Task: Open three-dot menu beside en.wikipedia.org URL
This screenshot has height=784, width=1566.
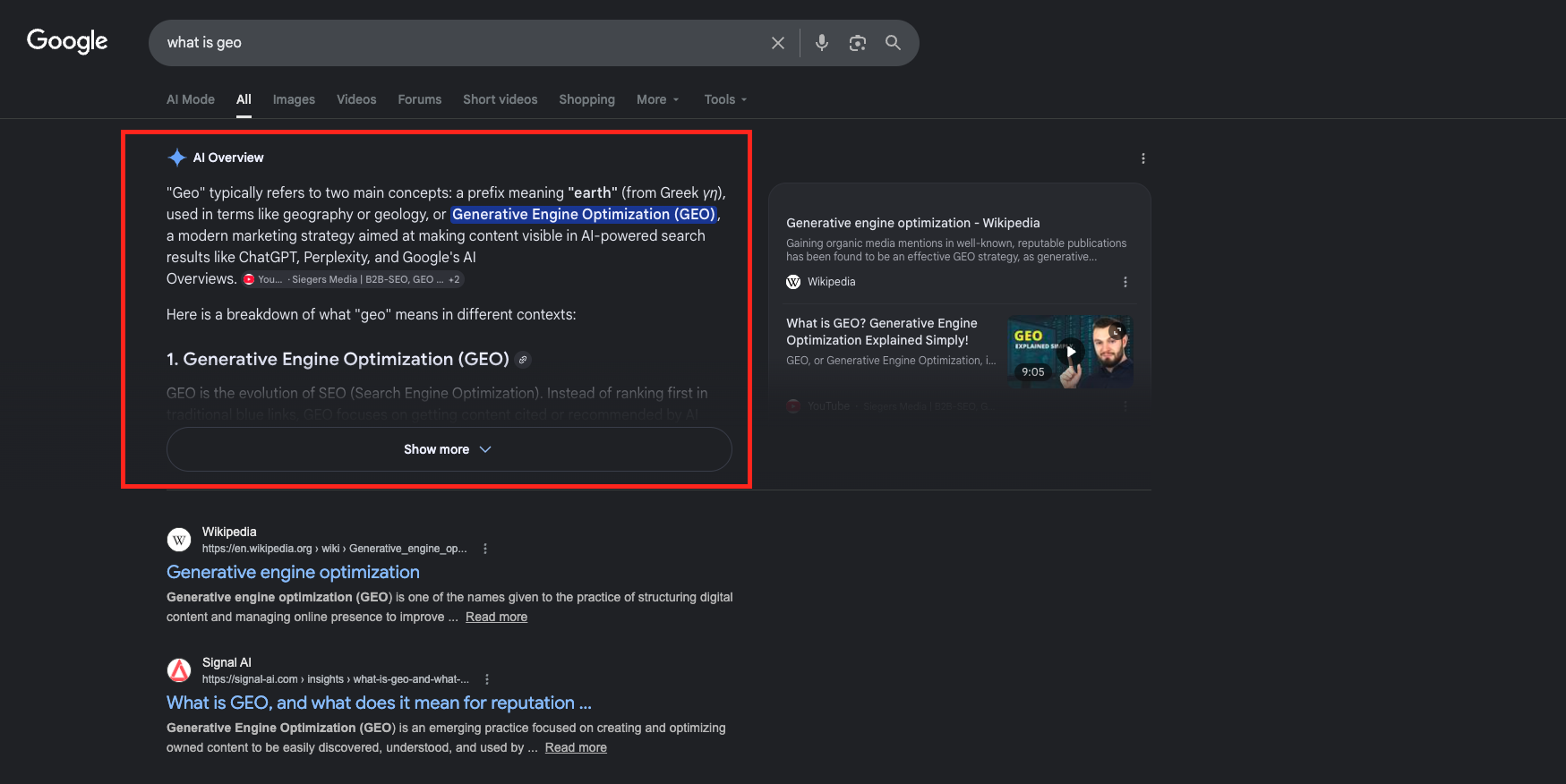Action: 485,549
